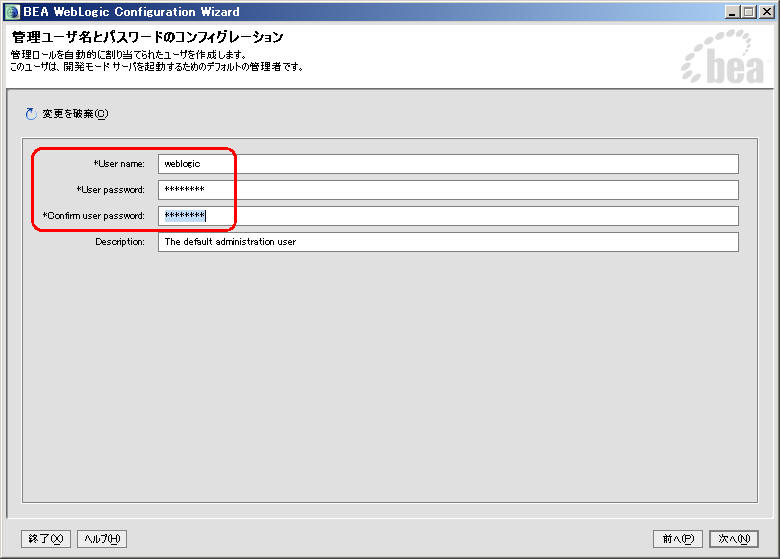Click the WebLogic app icon in title bar
This screenshot has height=559, width=780.
(12, 11)
